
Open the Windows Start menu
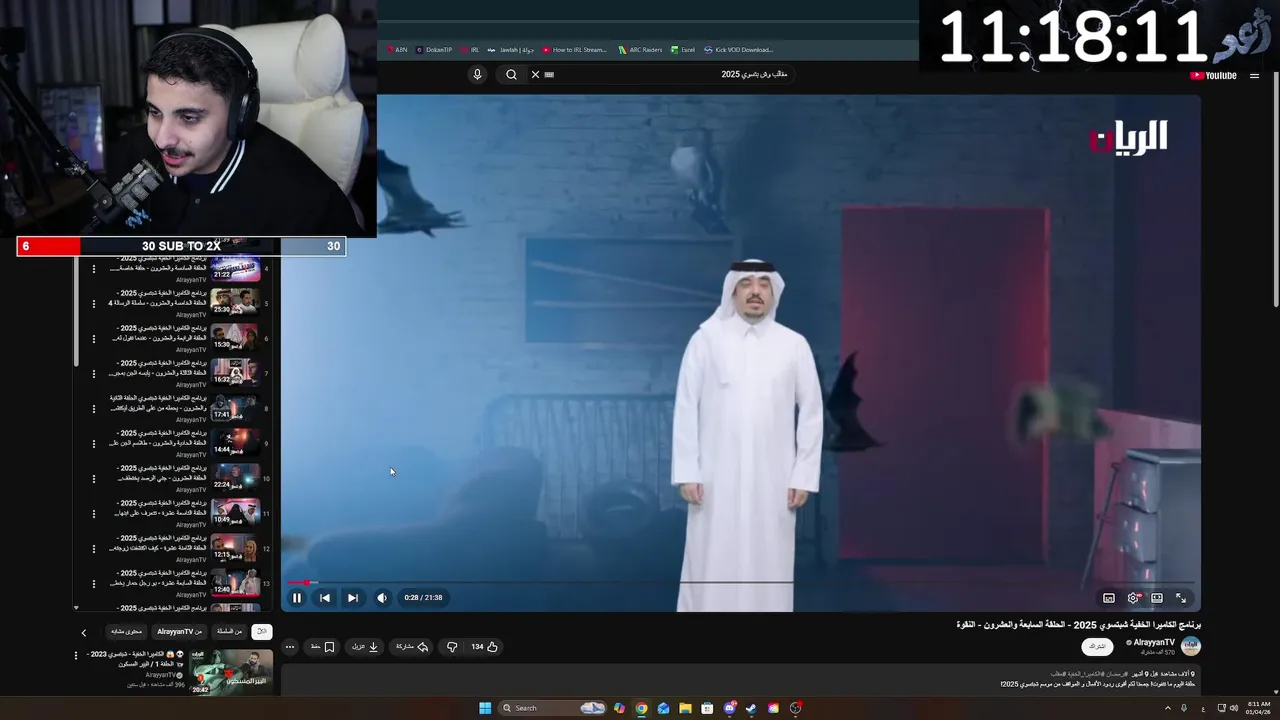(x=485, y=708)
